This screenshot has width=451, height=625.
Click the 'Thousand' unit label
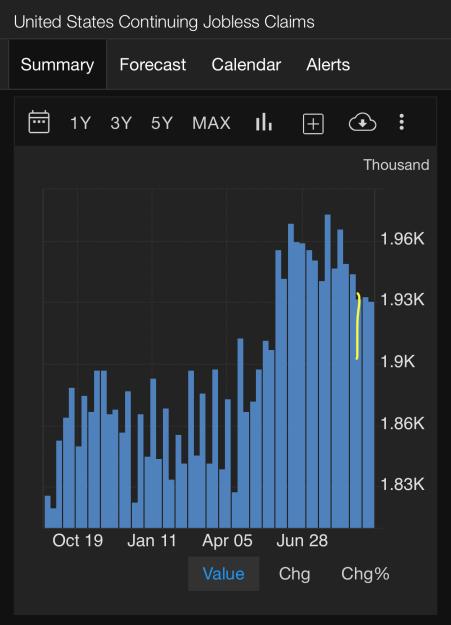396,165
